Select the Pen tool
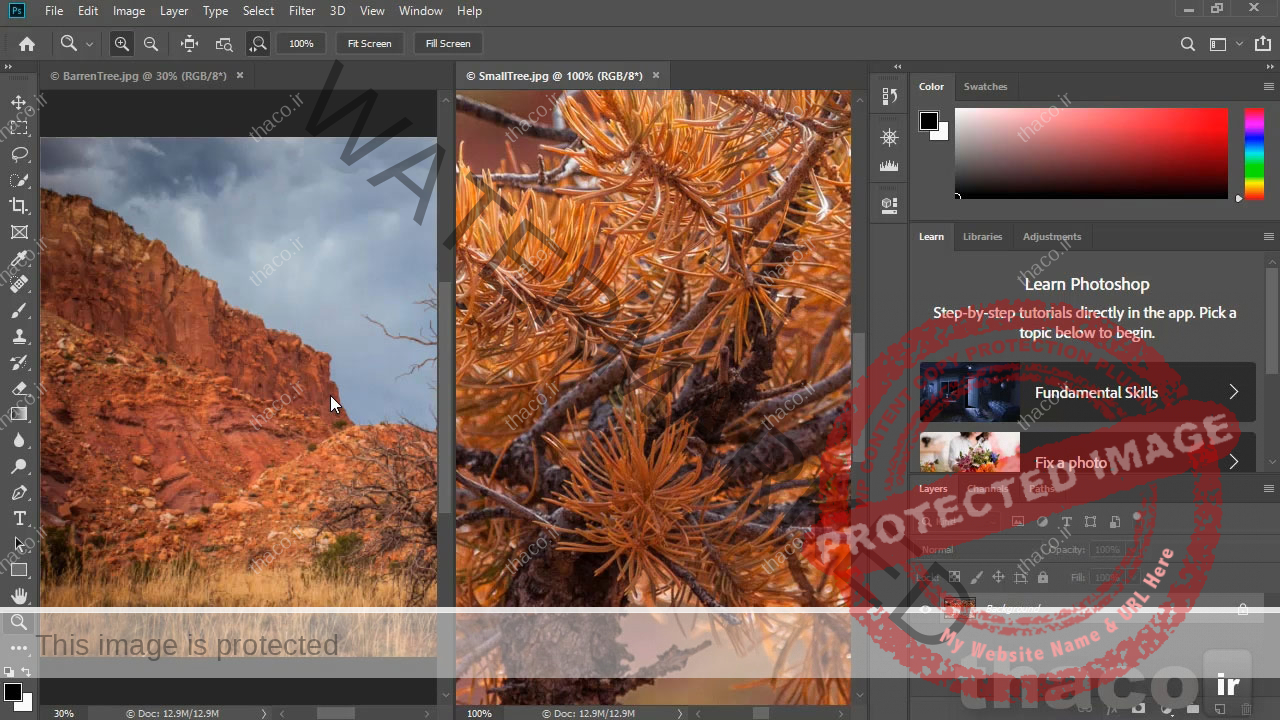The image size is (1280, 720). 19,492
